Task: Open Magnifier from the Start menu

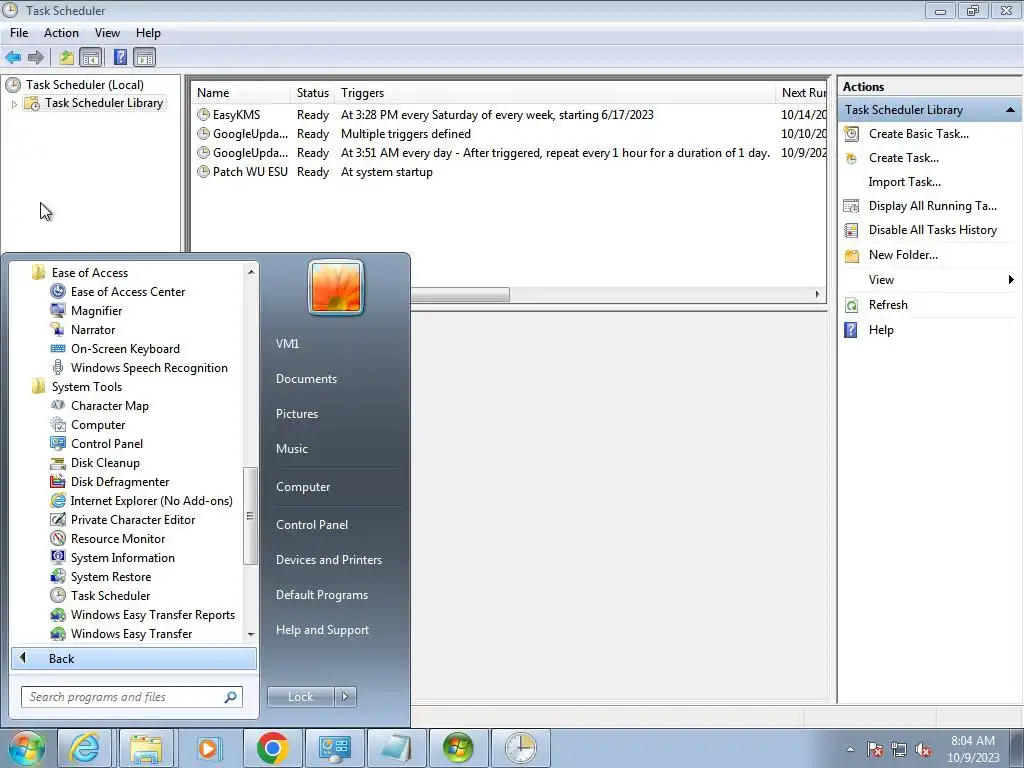Action: click(96, 311)
